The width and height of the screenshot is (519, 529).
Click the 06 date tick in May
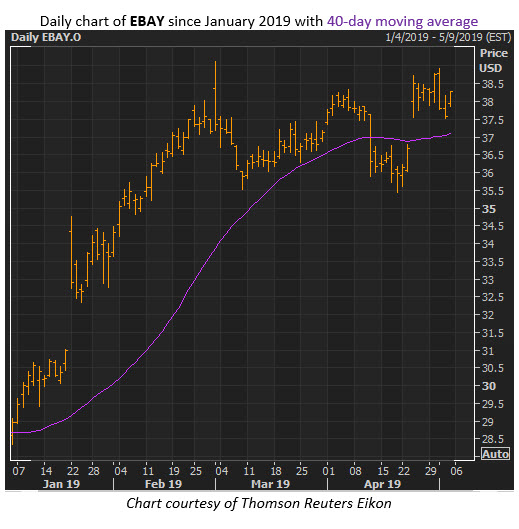point(456,471)
